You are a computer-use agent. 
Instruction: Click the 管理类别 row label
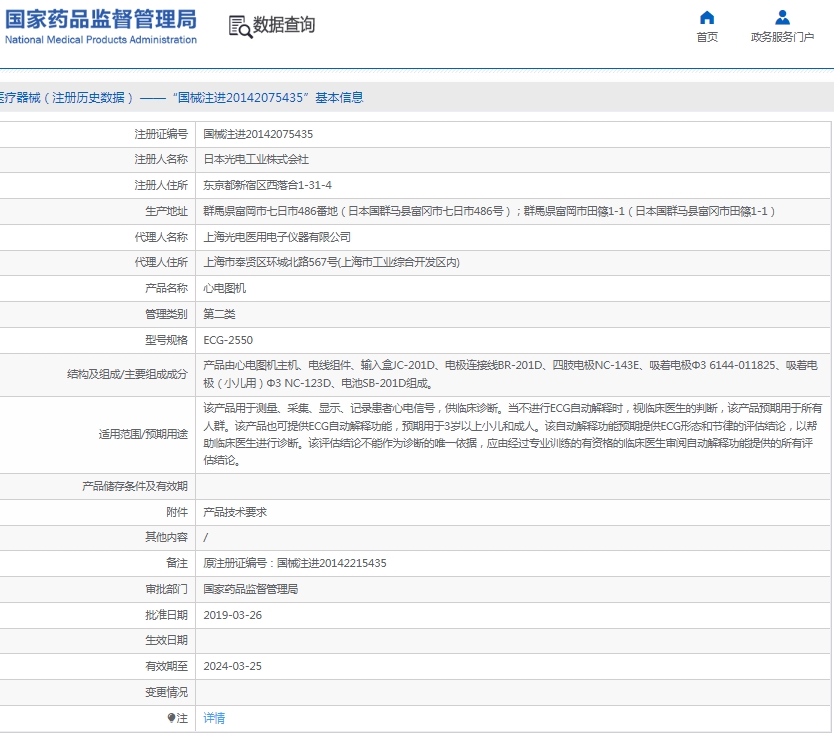point(166,314)
